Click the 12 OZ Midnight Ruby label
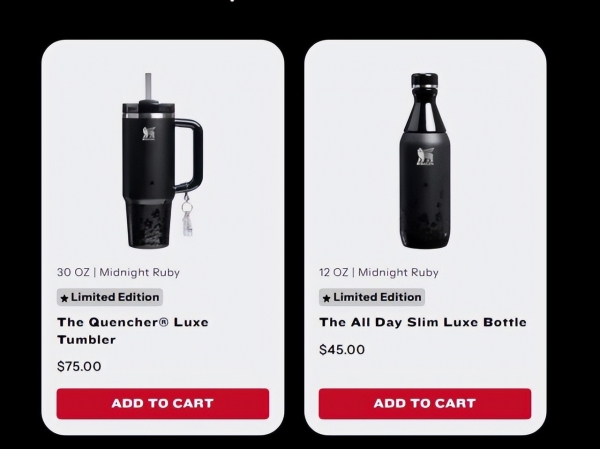 pyautogui.click(x=379, y=273)
